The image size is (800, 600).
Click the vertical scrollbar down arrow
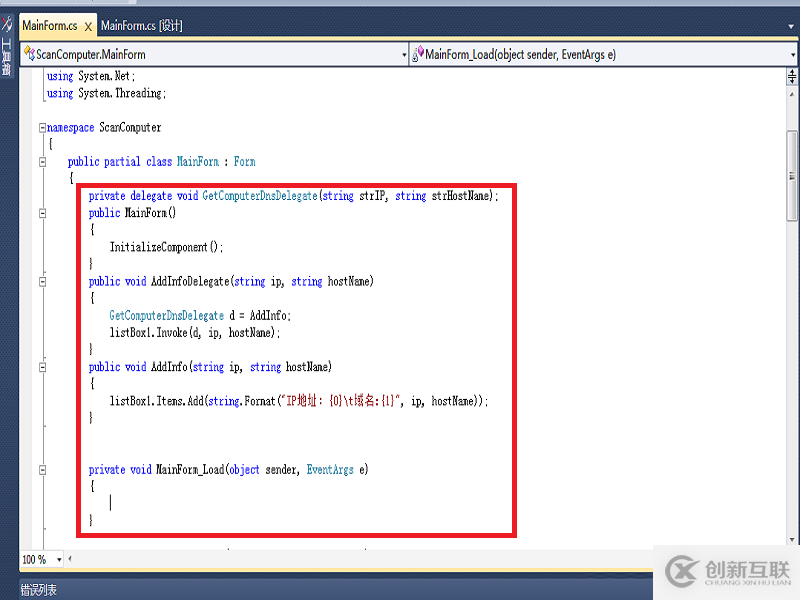pos(792,539)
